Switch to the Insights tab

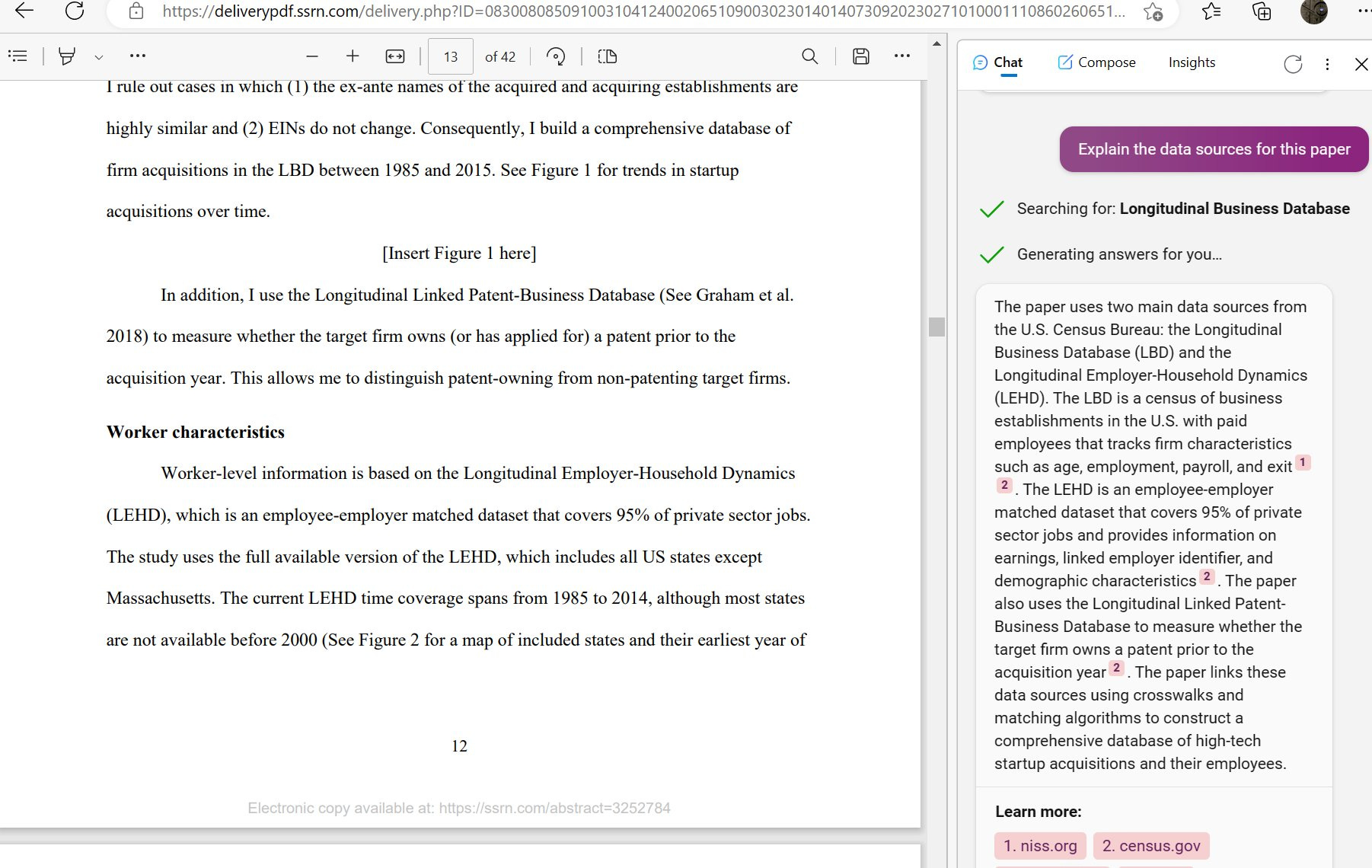[1192, 62]
